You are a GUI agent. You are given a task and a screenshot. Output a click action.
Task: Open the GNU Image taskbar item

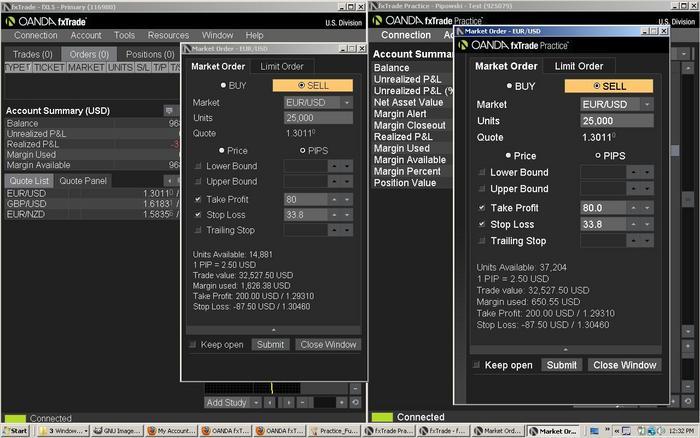[x=118, y=430]
